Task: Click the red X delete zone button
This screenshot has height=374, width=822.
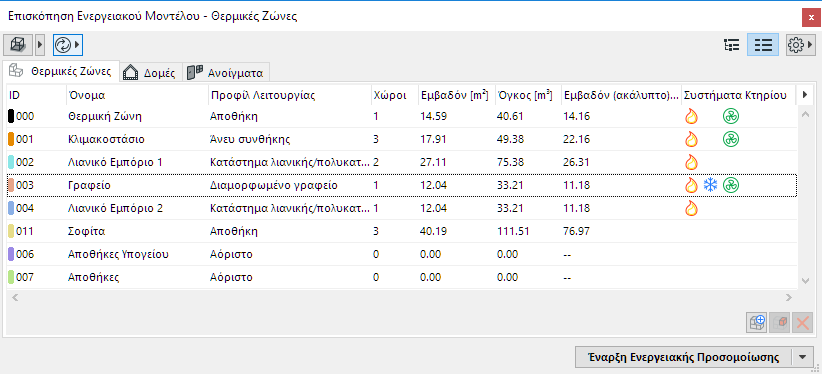Action: [x=802, y=322]
